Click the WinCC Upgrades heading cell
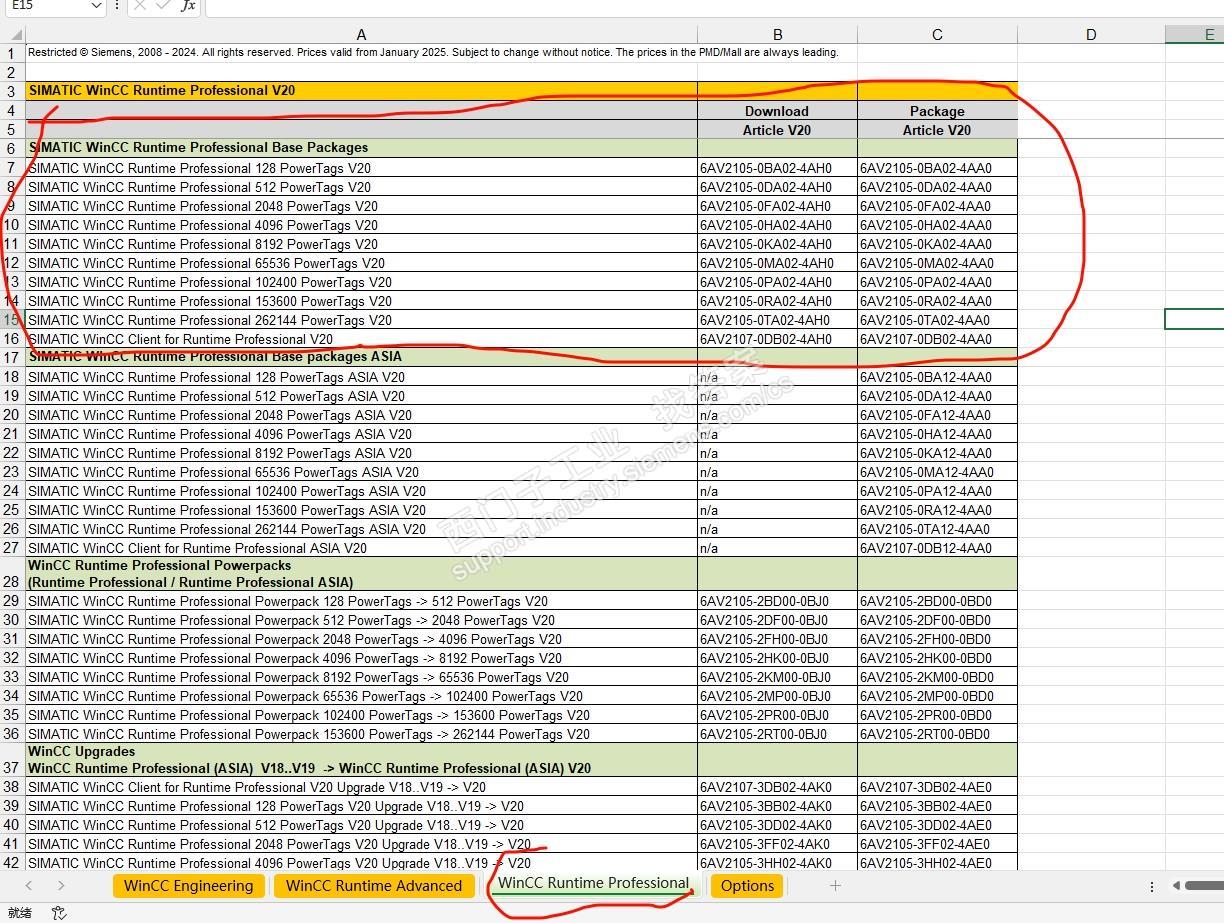 [x=361, y=760]
